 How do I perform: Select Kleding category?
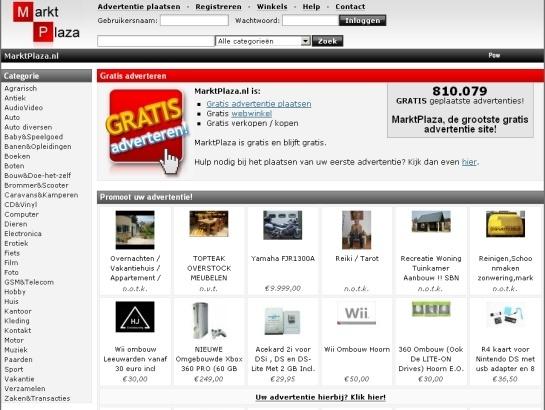pos(17,321)
